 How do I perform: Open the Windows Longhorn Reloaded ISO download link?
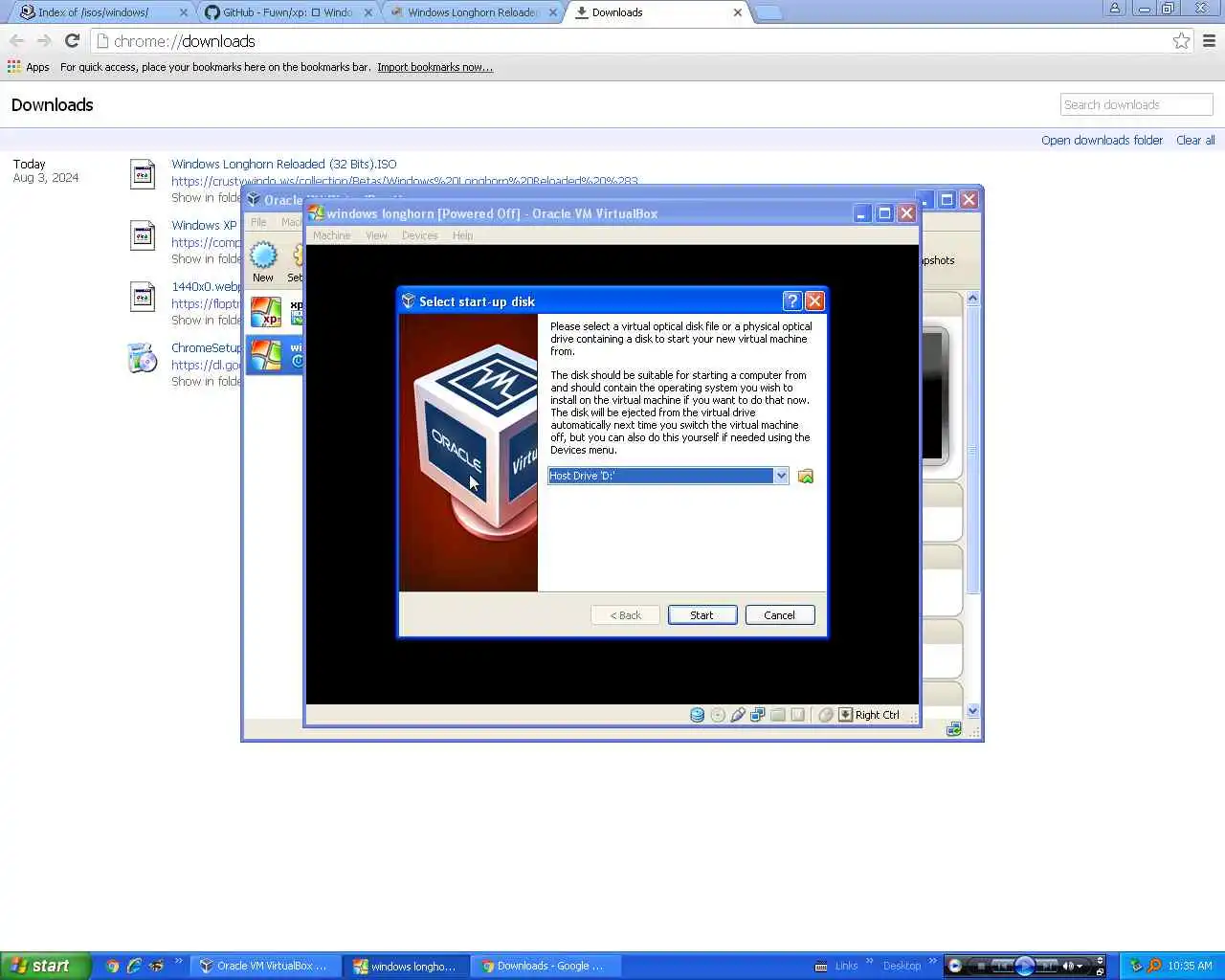tap(284, 165)
